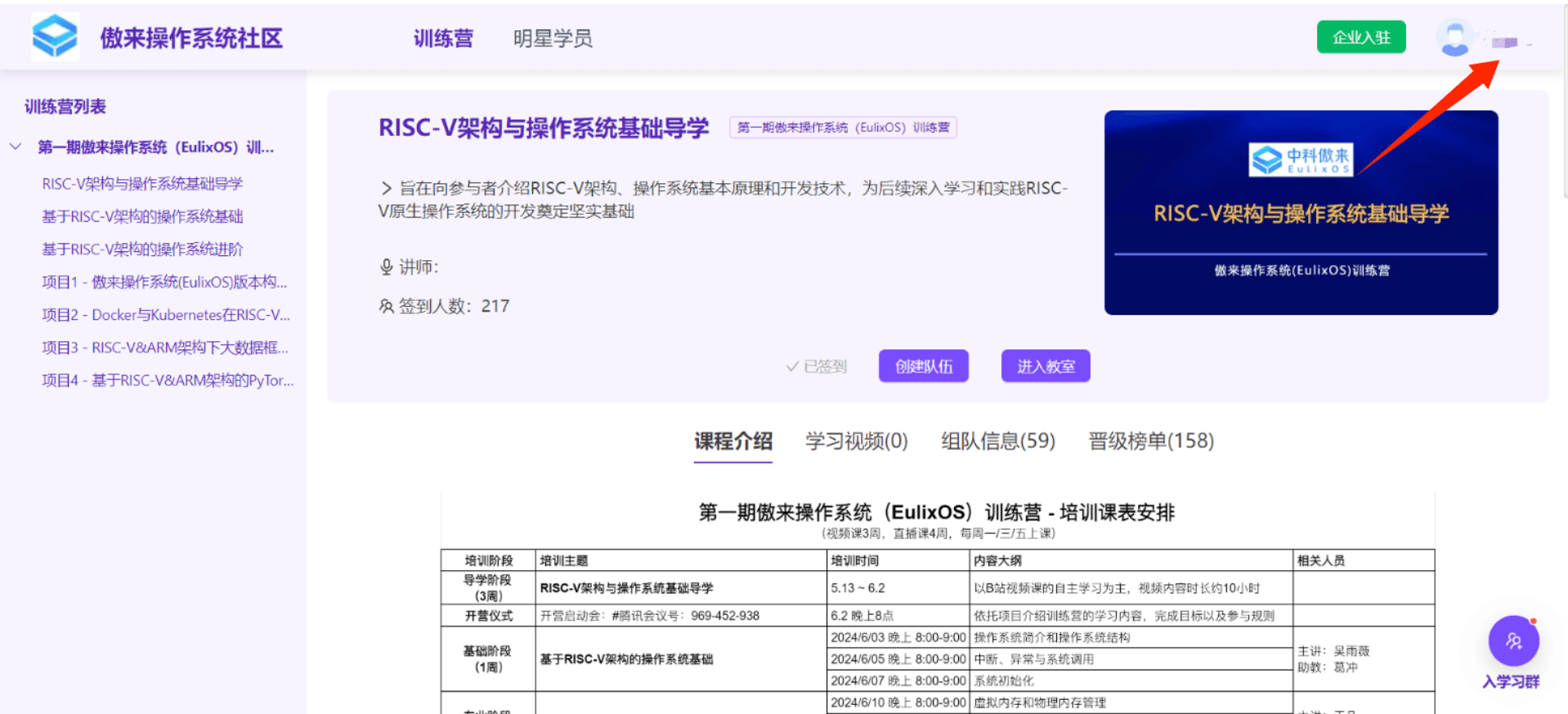Screen dimensions: 1568x714
Task: Click the purple study group floating icon
Action: click(1513, 640)
